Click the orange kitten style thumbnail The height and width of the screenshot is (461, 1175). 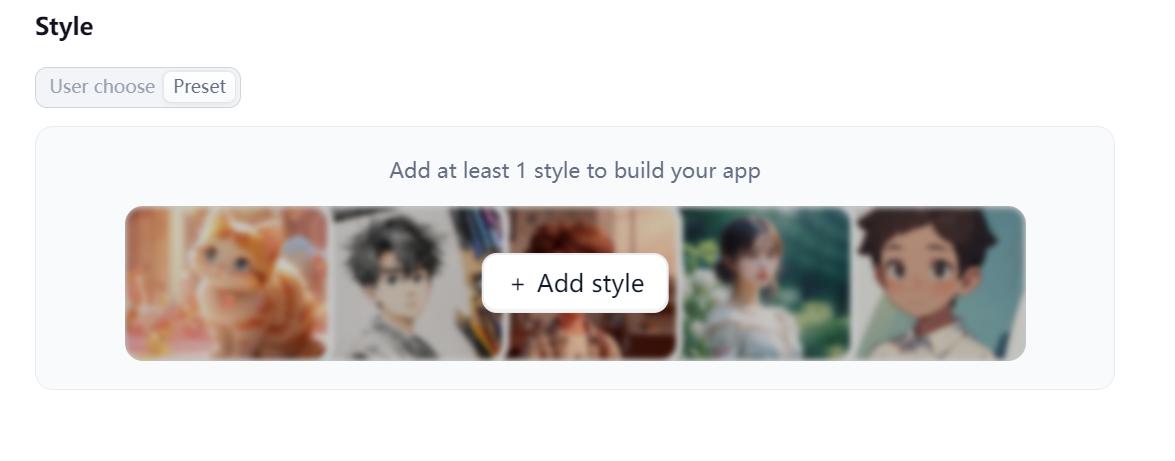[226, 283]
